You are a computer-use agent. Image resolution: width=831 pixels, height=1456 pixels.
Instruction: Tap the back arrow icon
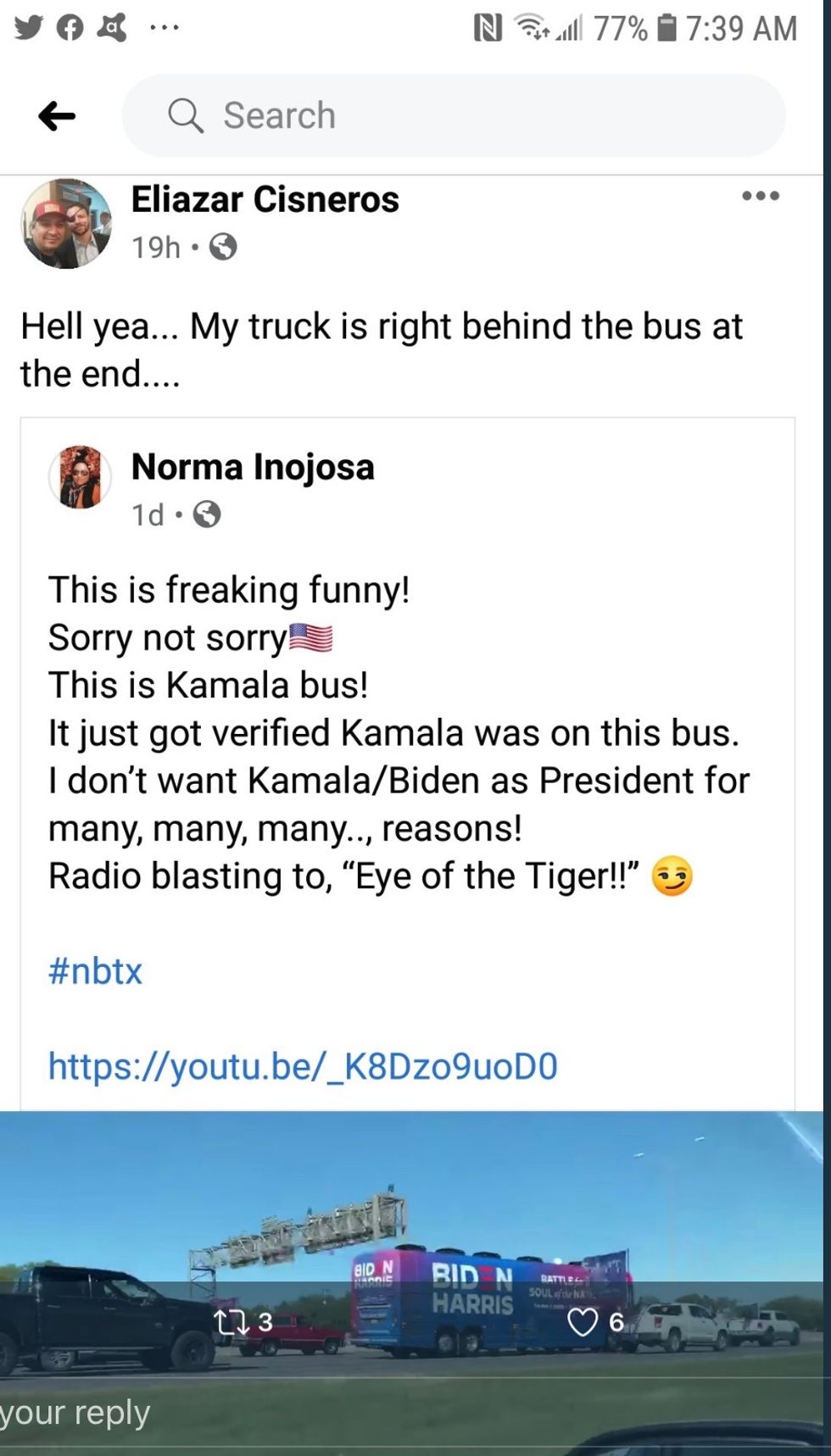click(57, 116)
